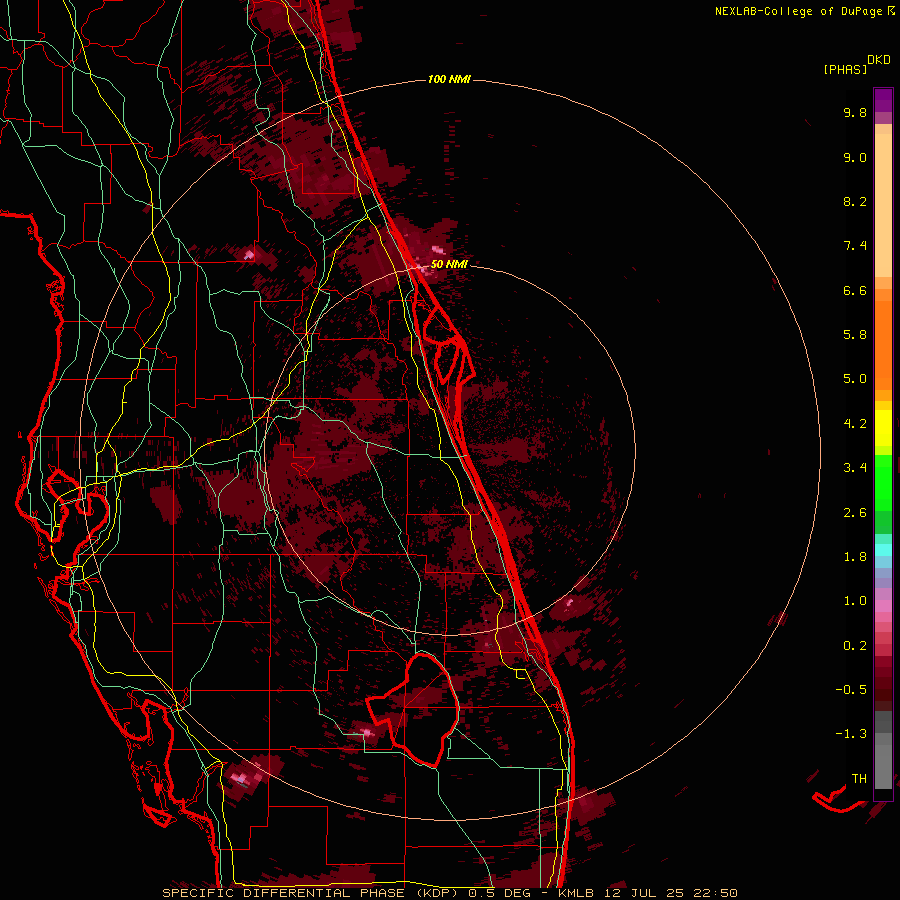Click the bright green segment of color bar

click(x=883, y=482)
